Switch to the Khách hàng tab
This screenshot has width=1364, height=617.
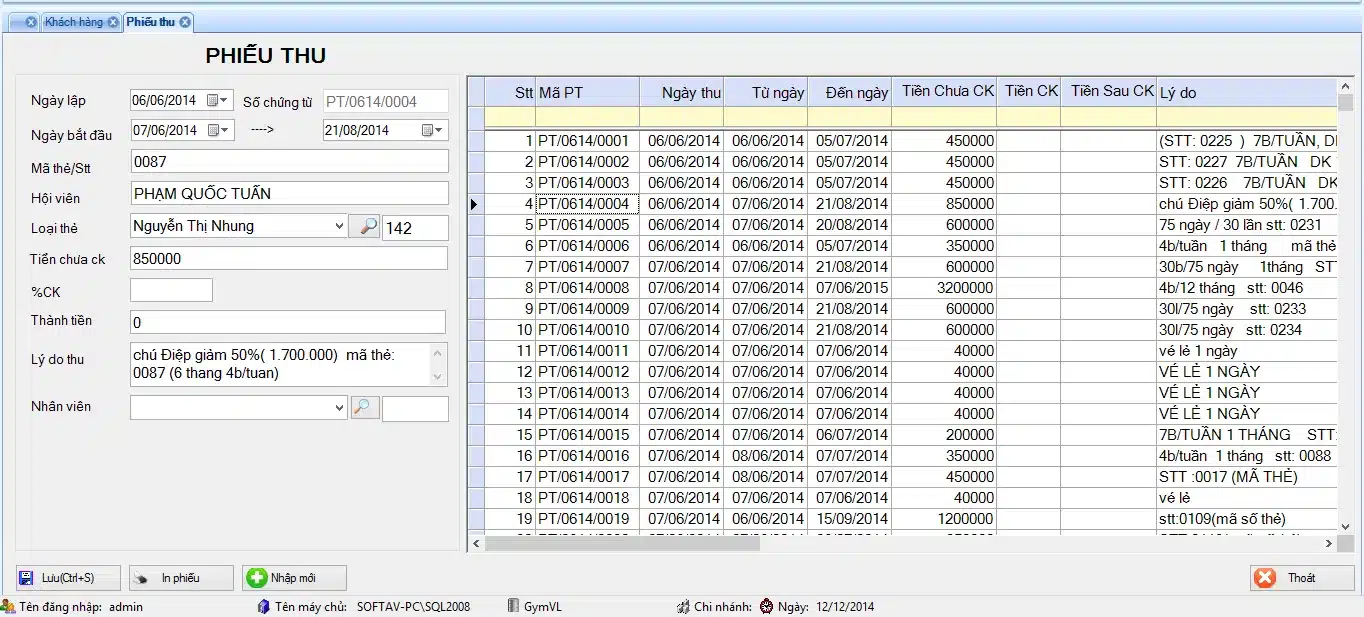[74, 22]
